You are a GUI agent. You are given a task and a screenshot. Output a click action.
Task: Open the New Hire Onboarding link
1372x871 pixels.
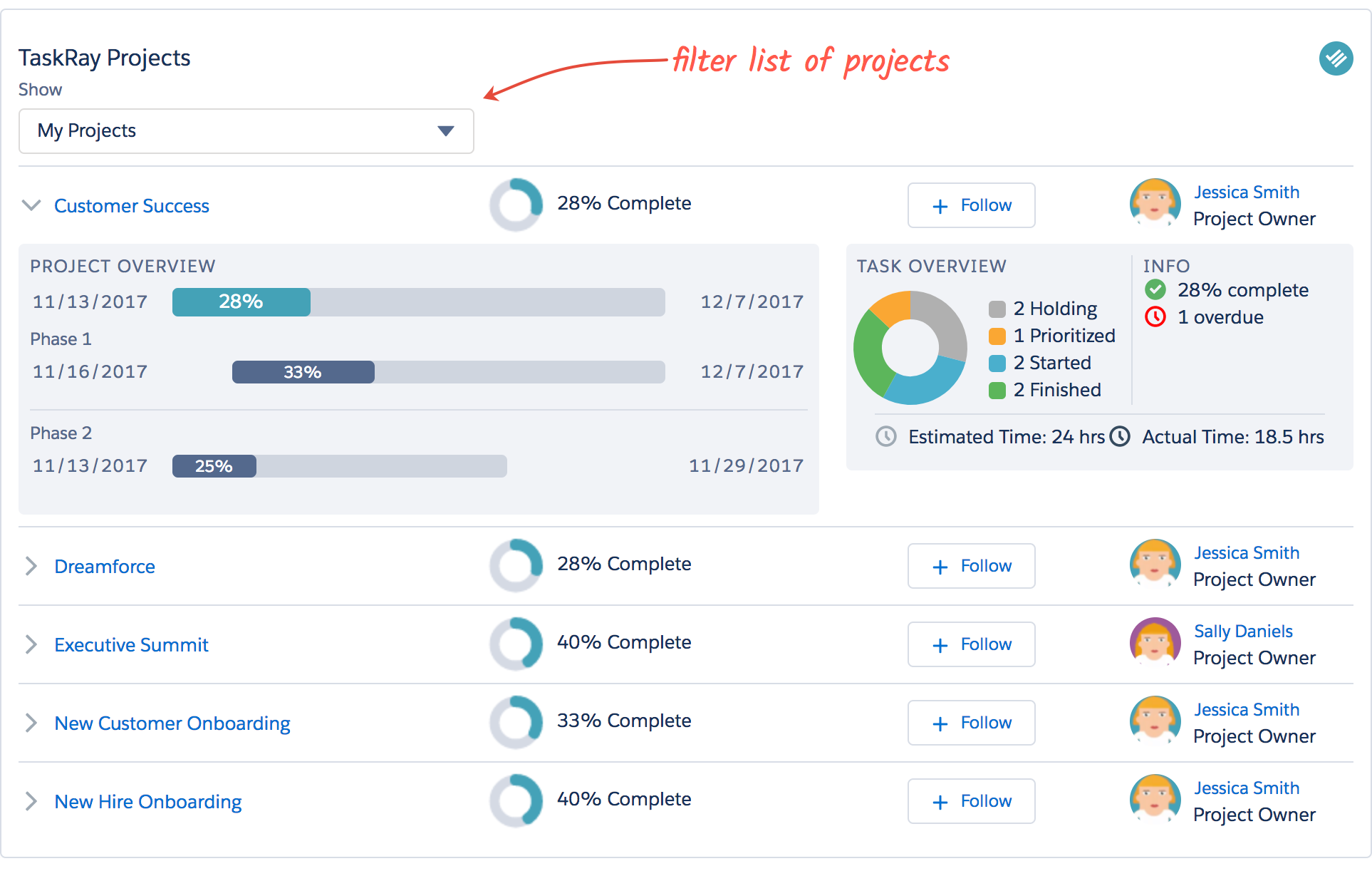pos(148,802)
